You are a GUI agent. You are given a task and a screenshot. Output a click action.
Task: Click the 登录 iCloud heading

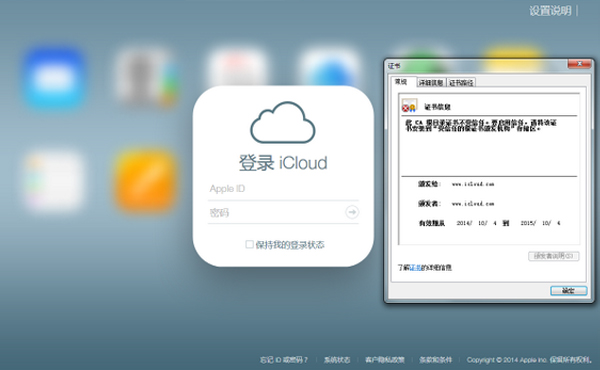283,163
